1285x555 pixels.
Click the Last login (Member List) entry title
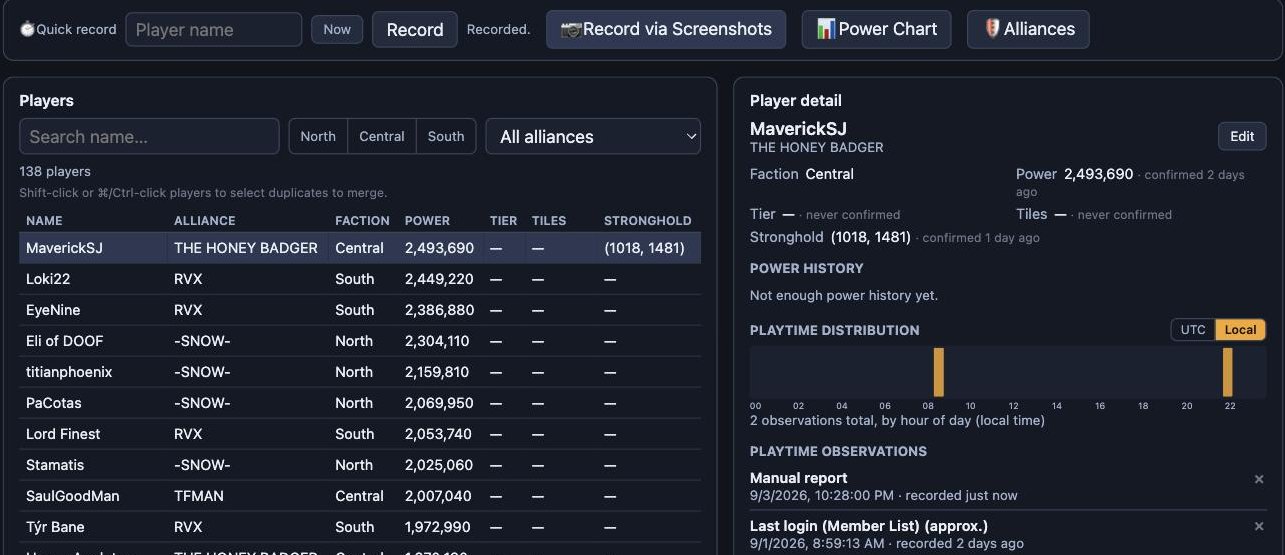pyautogui.click(x=869, y=526)
